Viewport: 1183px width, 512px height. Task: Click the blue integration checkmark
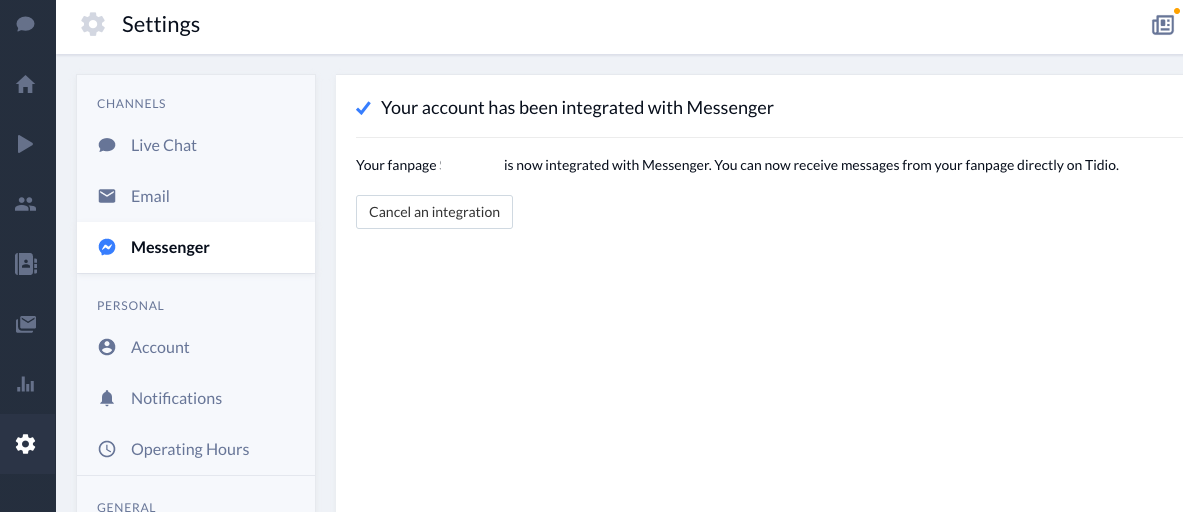click(363, 109)
